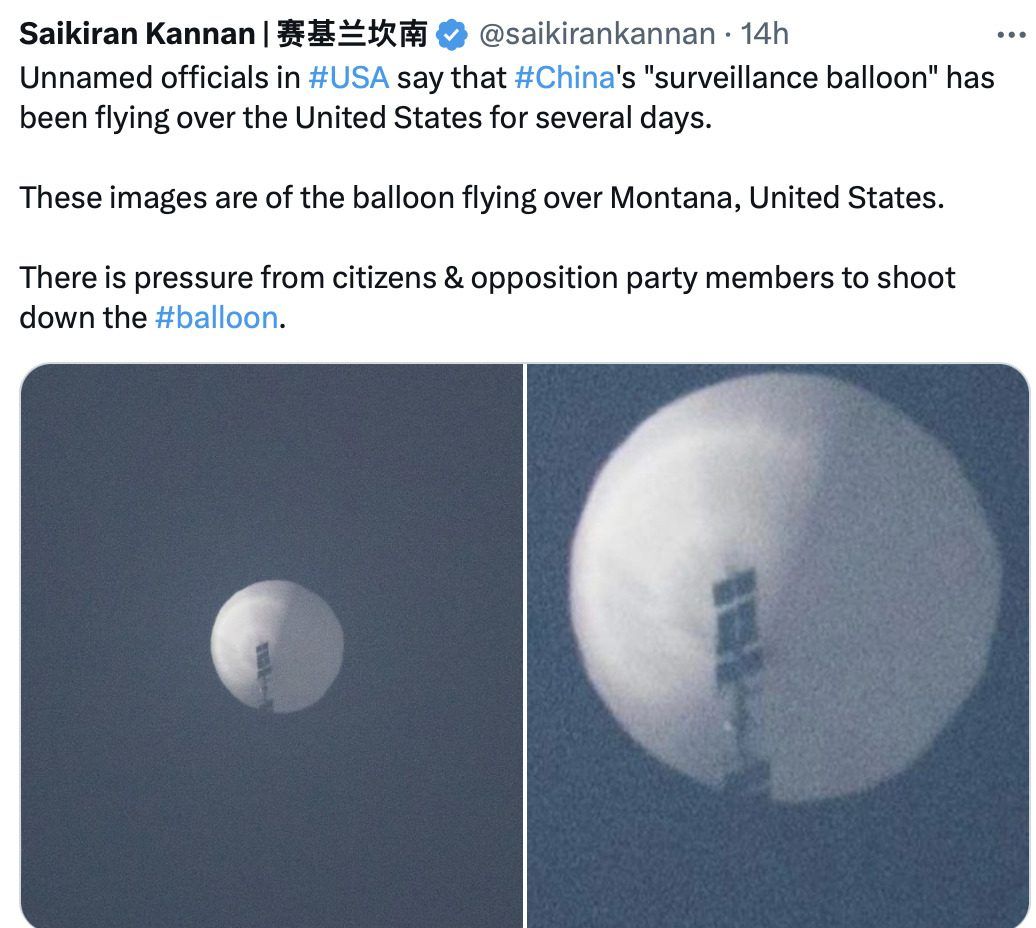Click the blue verified badge
1036x928 pixels.
click(x=453, y=35)
